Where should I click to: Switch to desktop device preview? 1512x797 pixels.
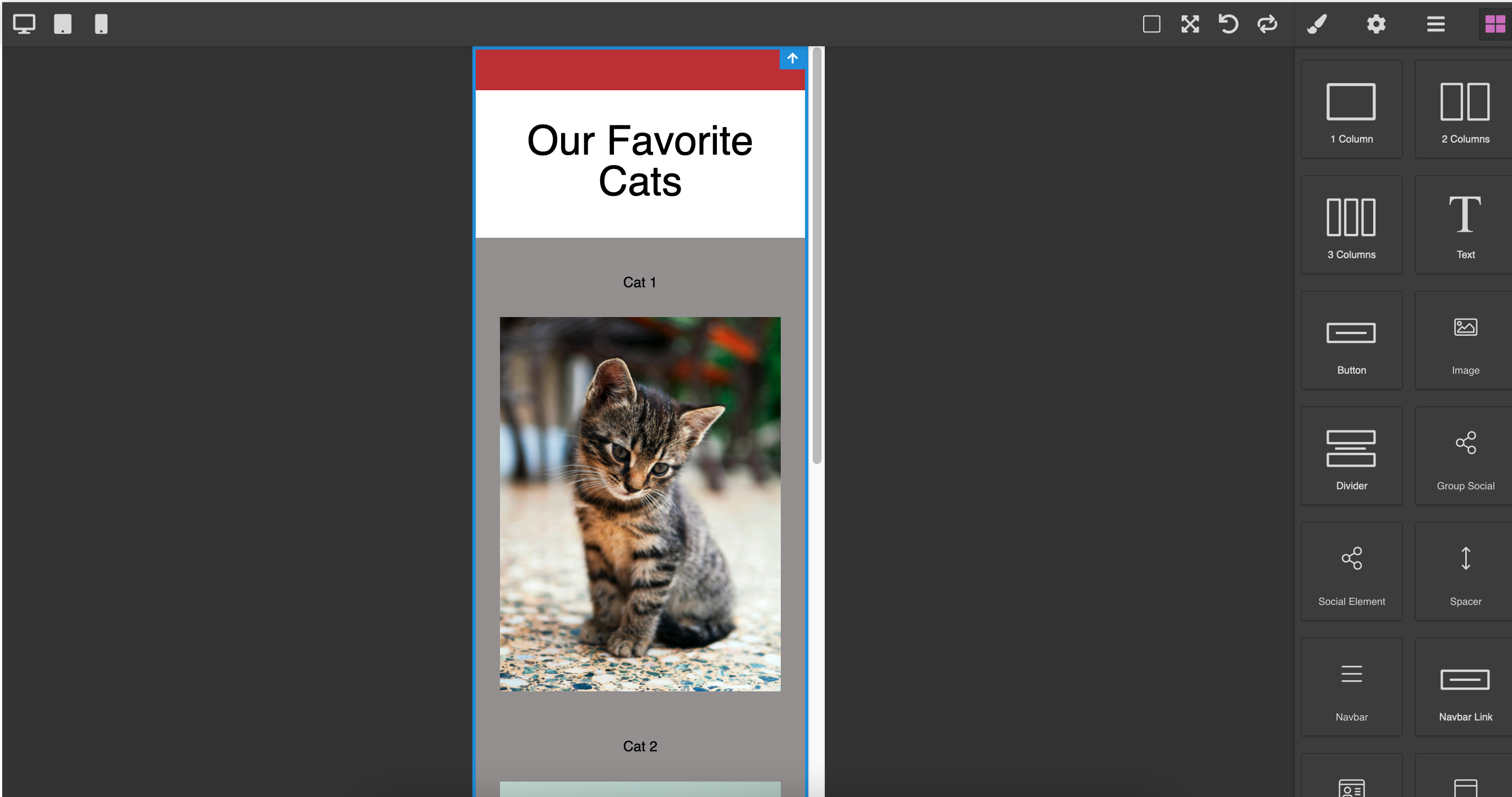pos(24,24)
